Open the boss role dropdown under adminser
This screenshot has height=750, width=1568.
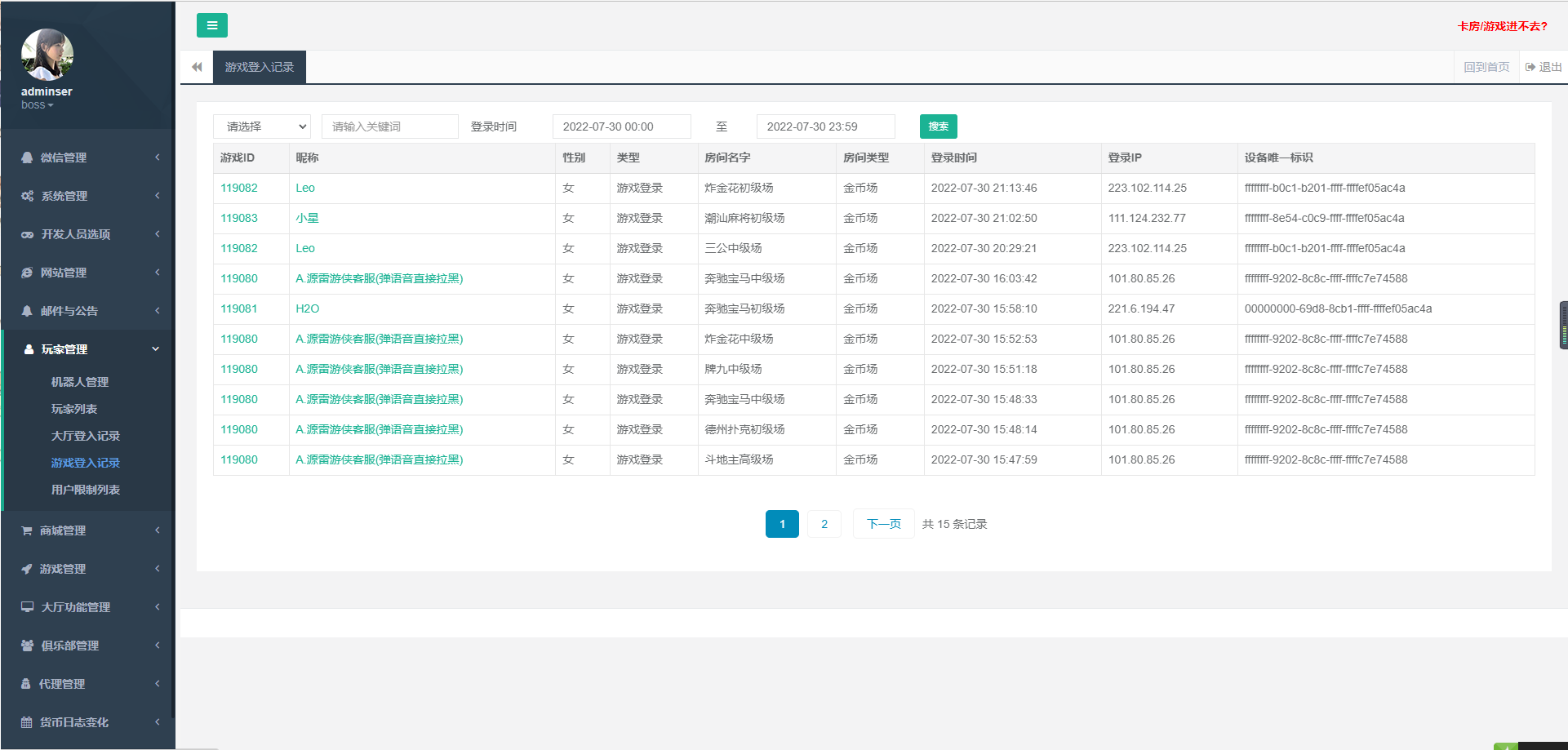pyautogui.click(x=37, y=105)
